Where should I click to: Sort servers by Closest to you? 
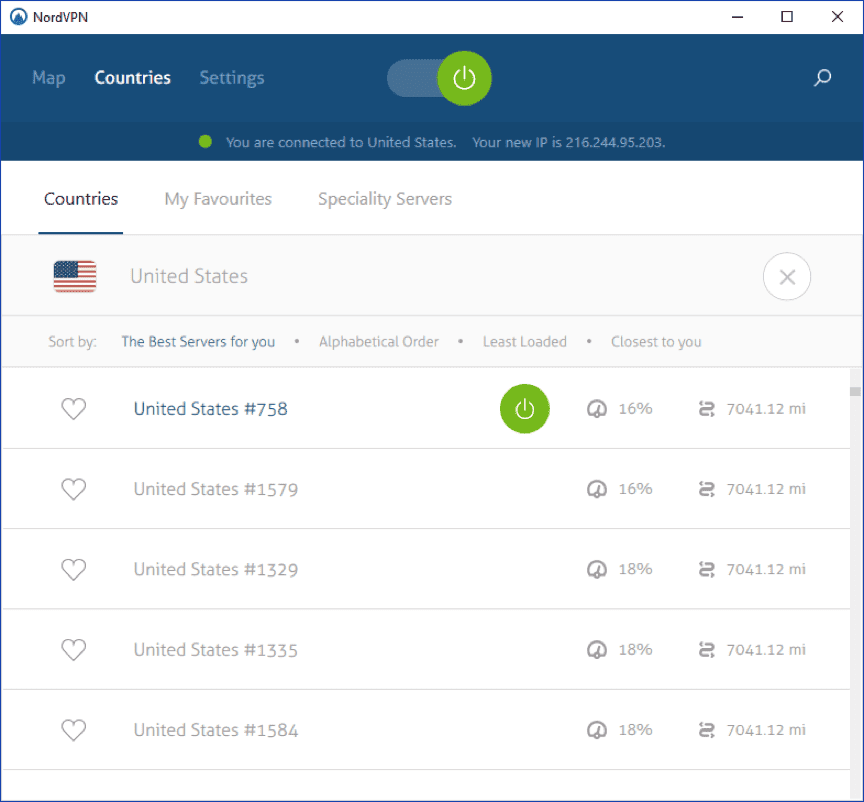(x=656, y=342)
